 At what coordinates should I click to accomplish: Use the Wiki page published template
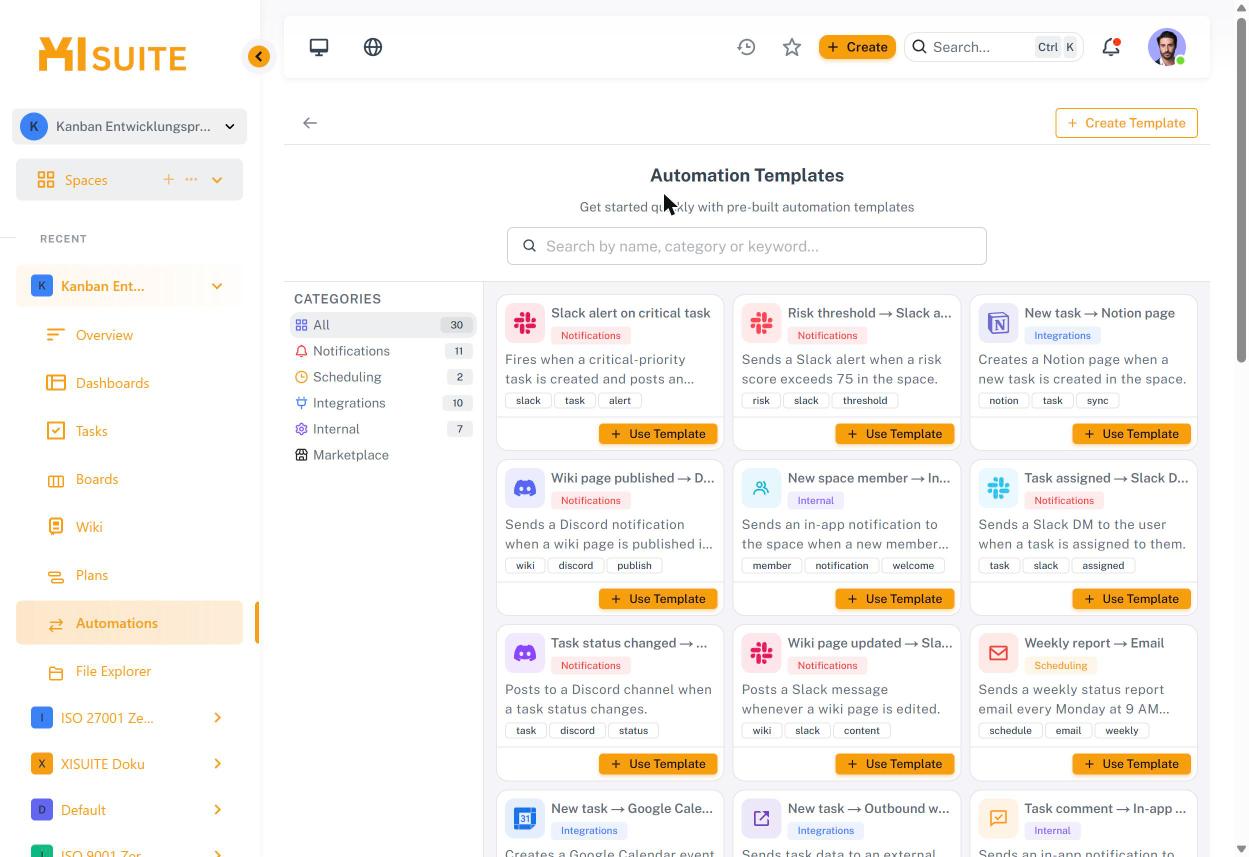tap(658, 599)
